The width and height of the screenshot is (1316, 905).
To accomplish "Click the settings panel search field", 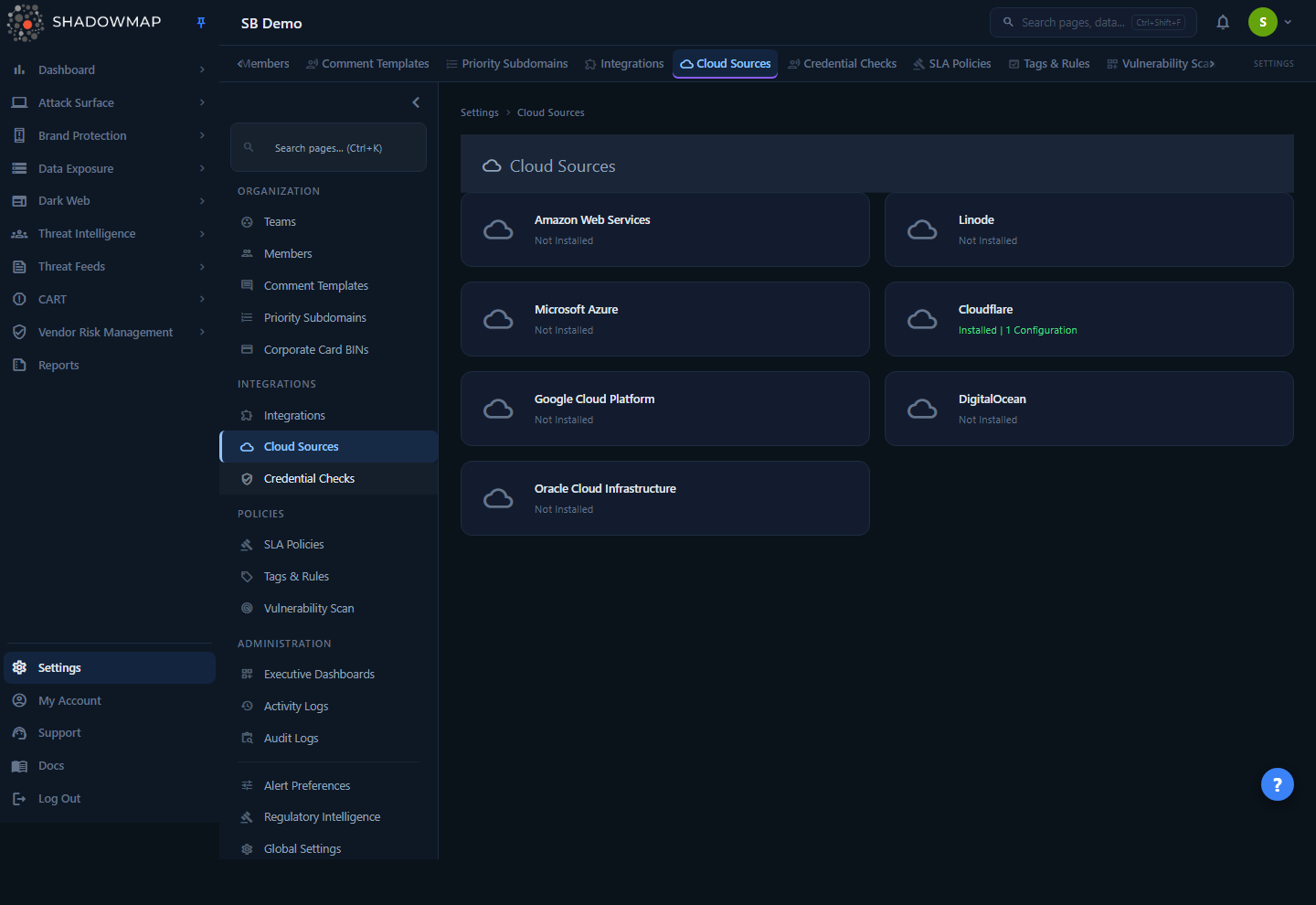I will pos(329,147).
